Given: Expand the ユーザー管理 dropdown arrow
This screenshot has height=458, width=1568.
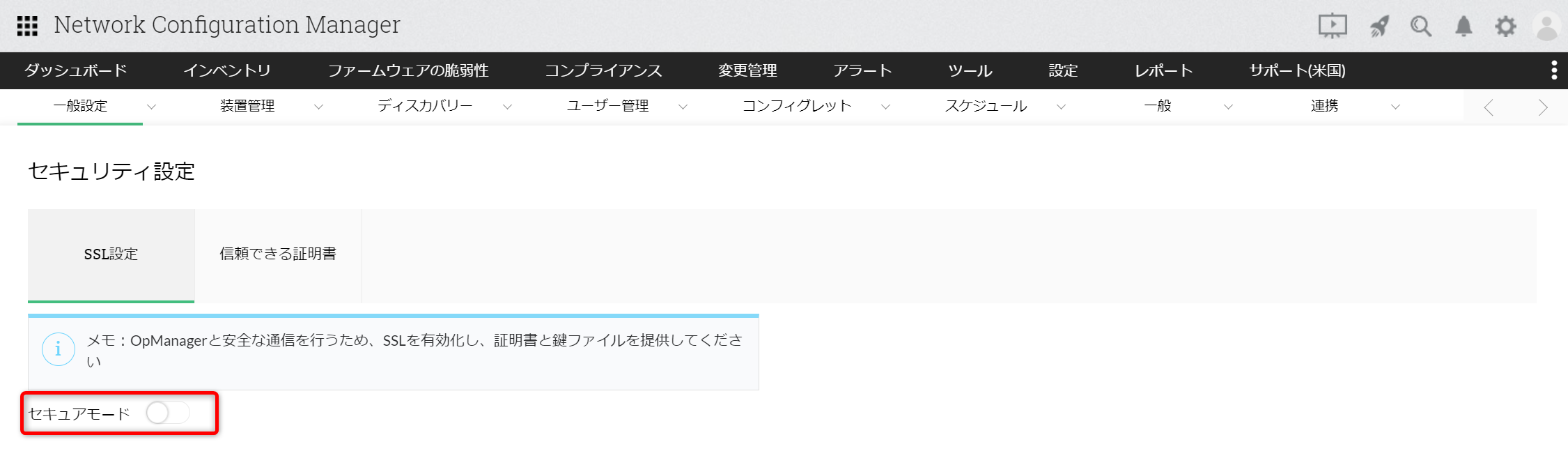Looking at the screenshot, I should pos(683,107).
